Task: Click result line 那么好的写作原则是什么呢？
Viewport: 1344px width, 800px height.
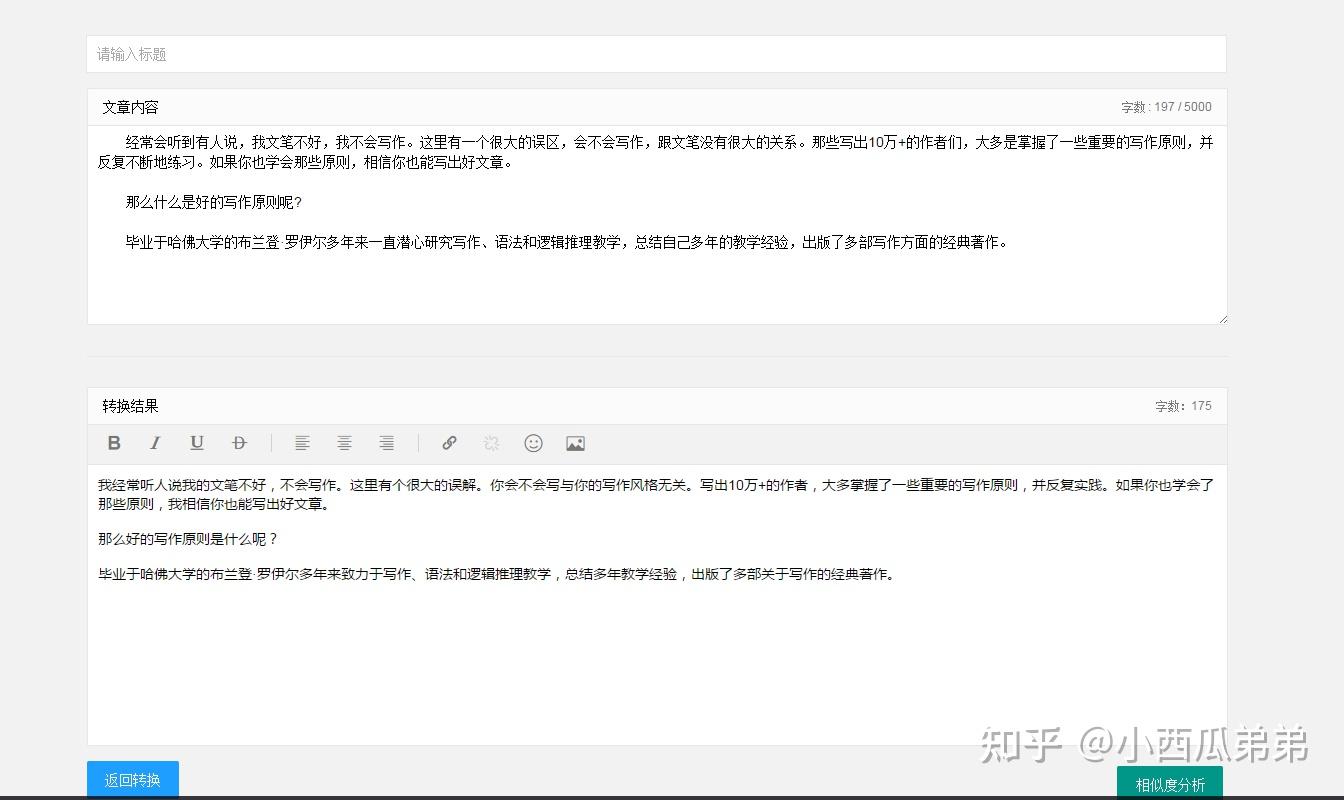Action: click(x=188, y=539)
